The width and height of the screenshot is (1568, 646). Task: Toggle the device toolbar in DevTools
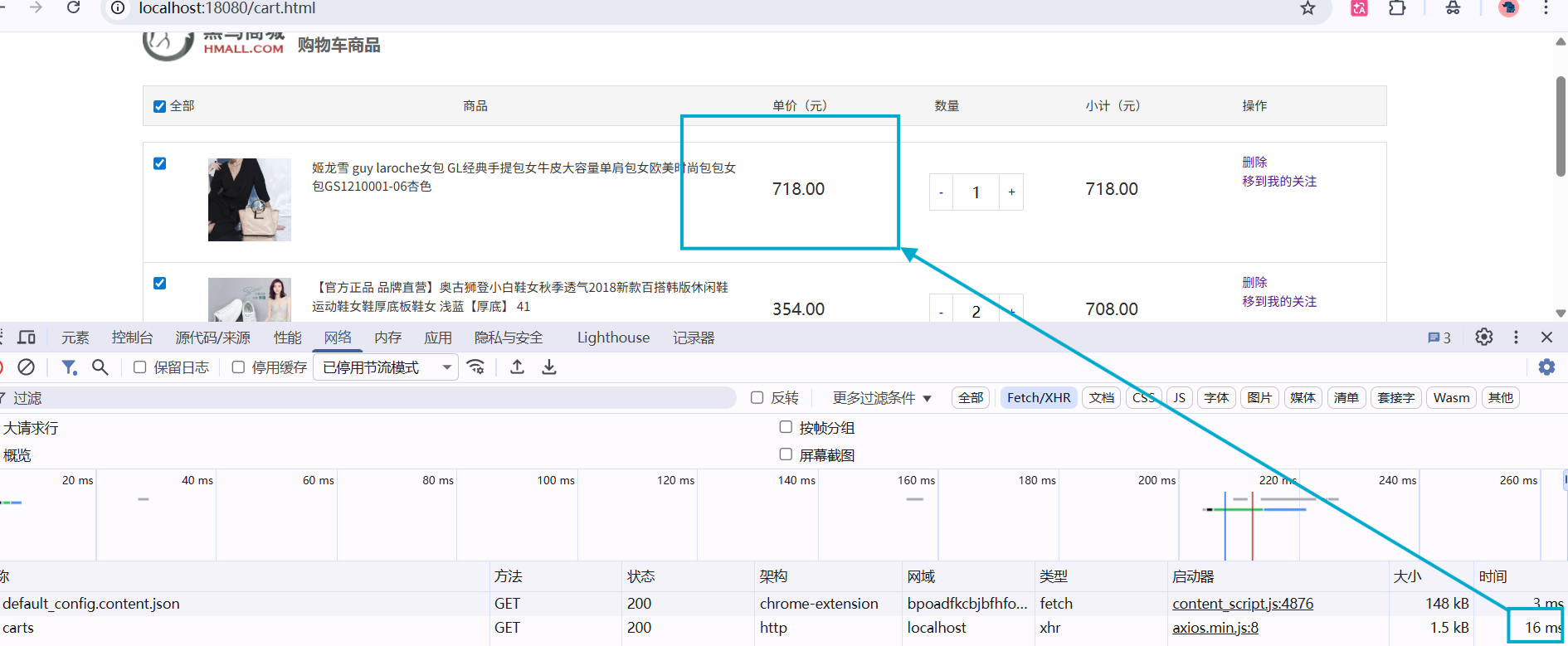pyautogui.click(x=27, y=338)
